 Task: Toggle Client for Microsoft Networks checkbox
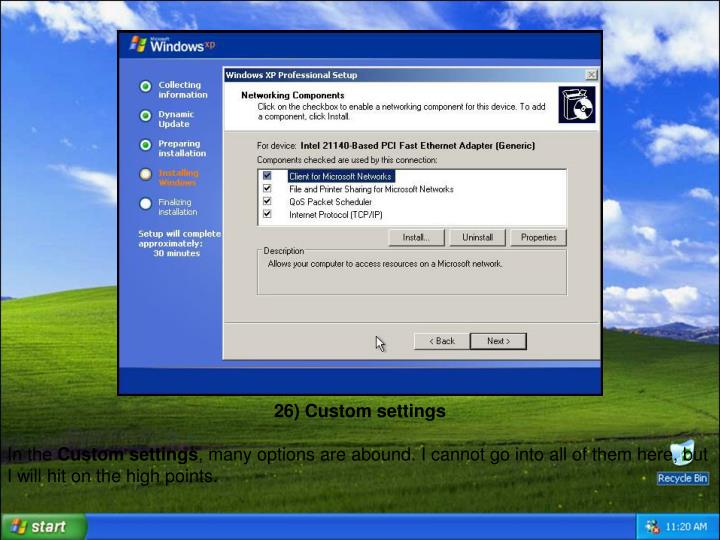point(267,176)
